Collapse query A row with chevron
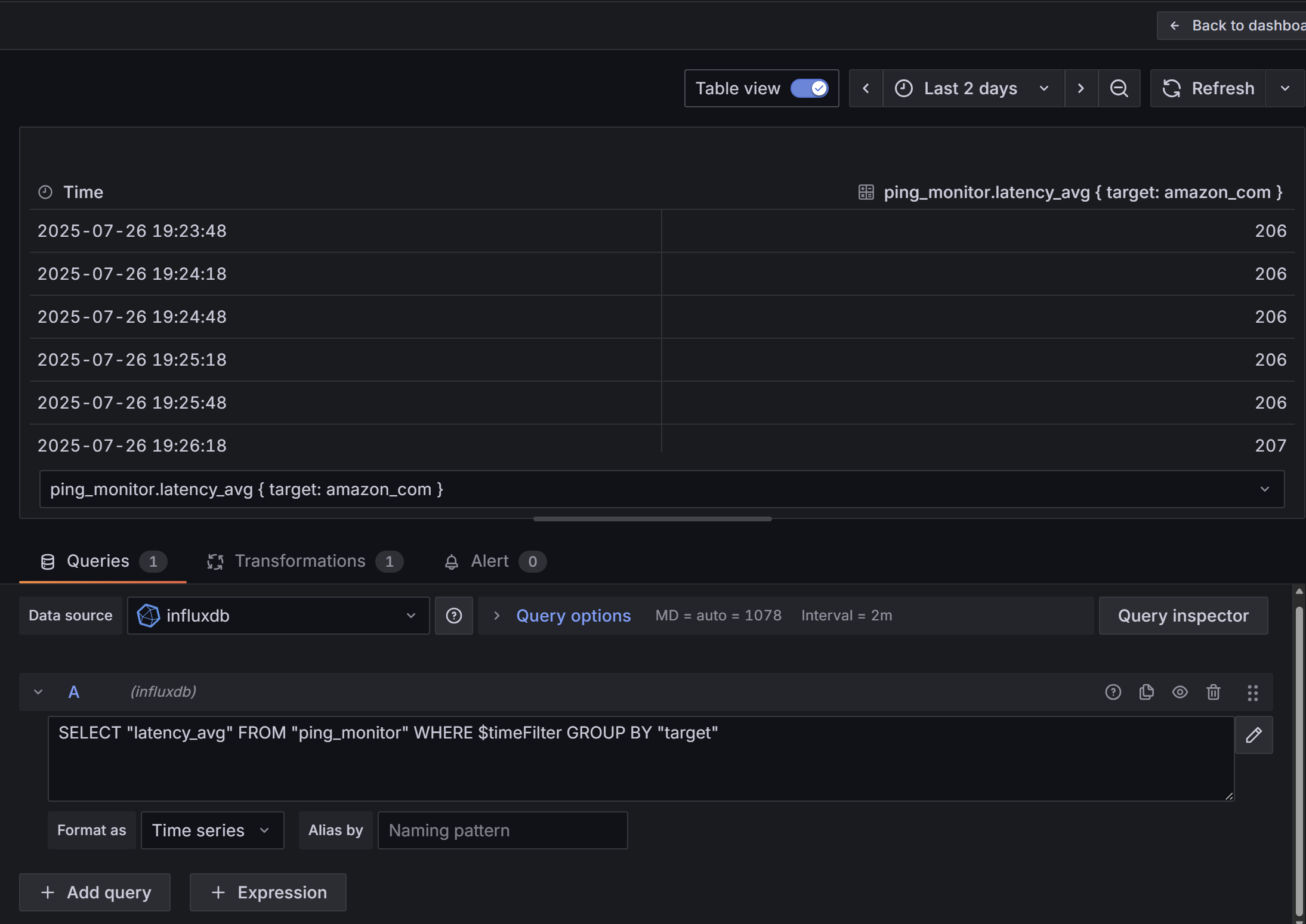 (x=38, y=692)
